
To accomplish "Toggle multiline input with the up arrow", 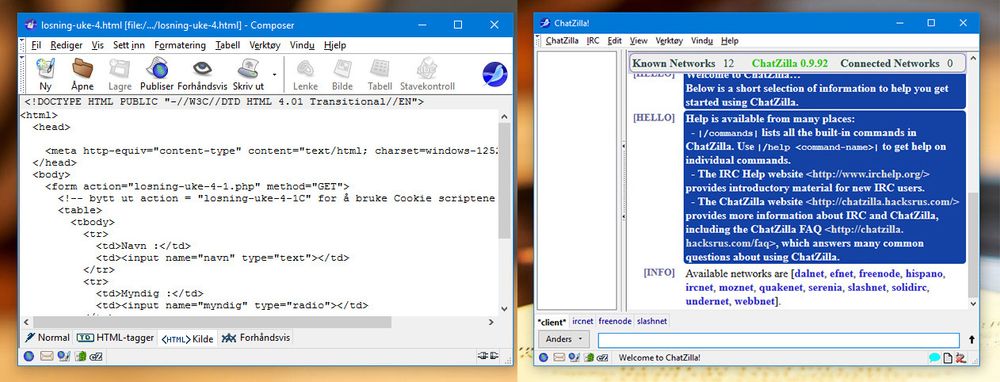I will 971,340.
